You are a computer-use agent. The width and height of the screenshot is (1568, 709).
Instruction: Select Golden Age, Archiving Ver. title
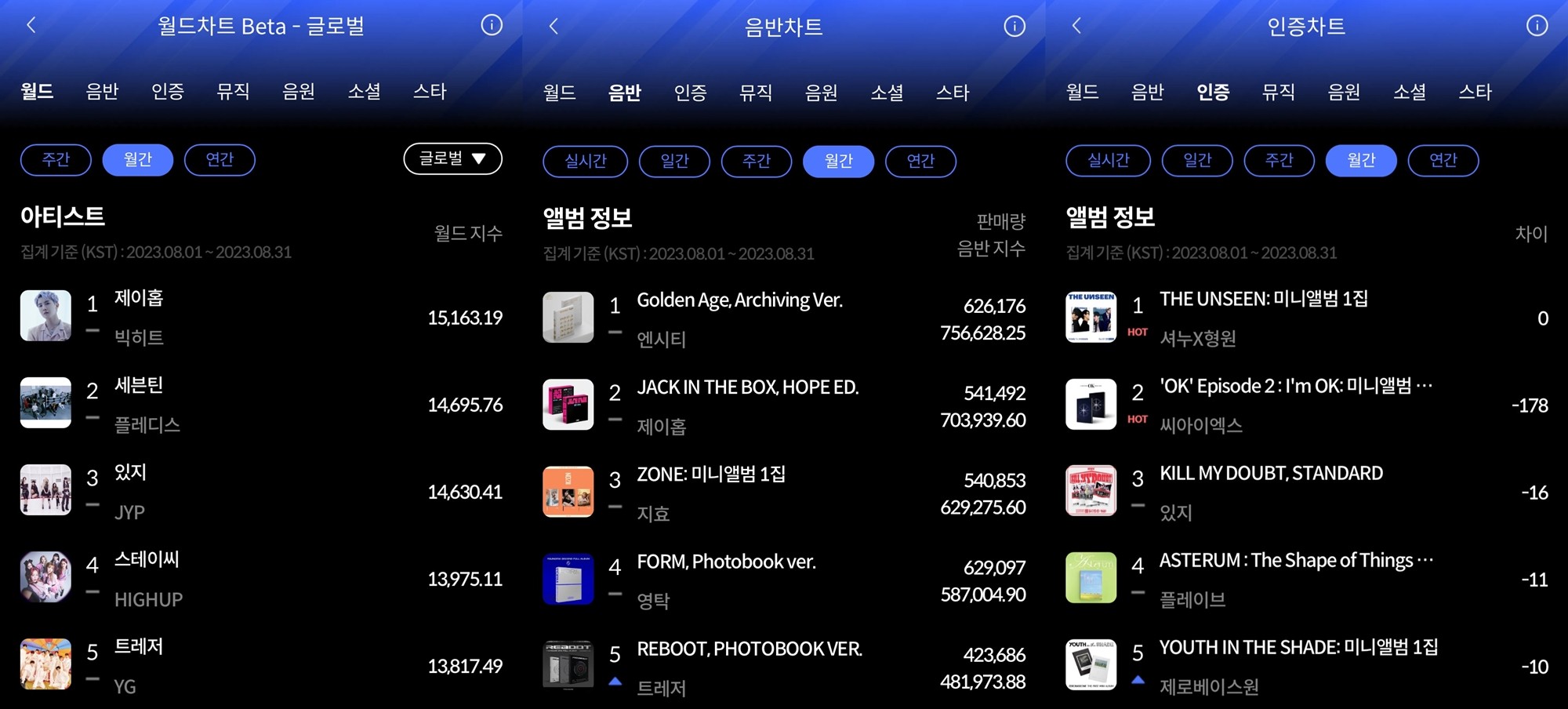[x=739, y=300]
